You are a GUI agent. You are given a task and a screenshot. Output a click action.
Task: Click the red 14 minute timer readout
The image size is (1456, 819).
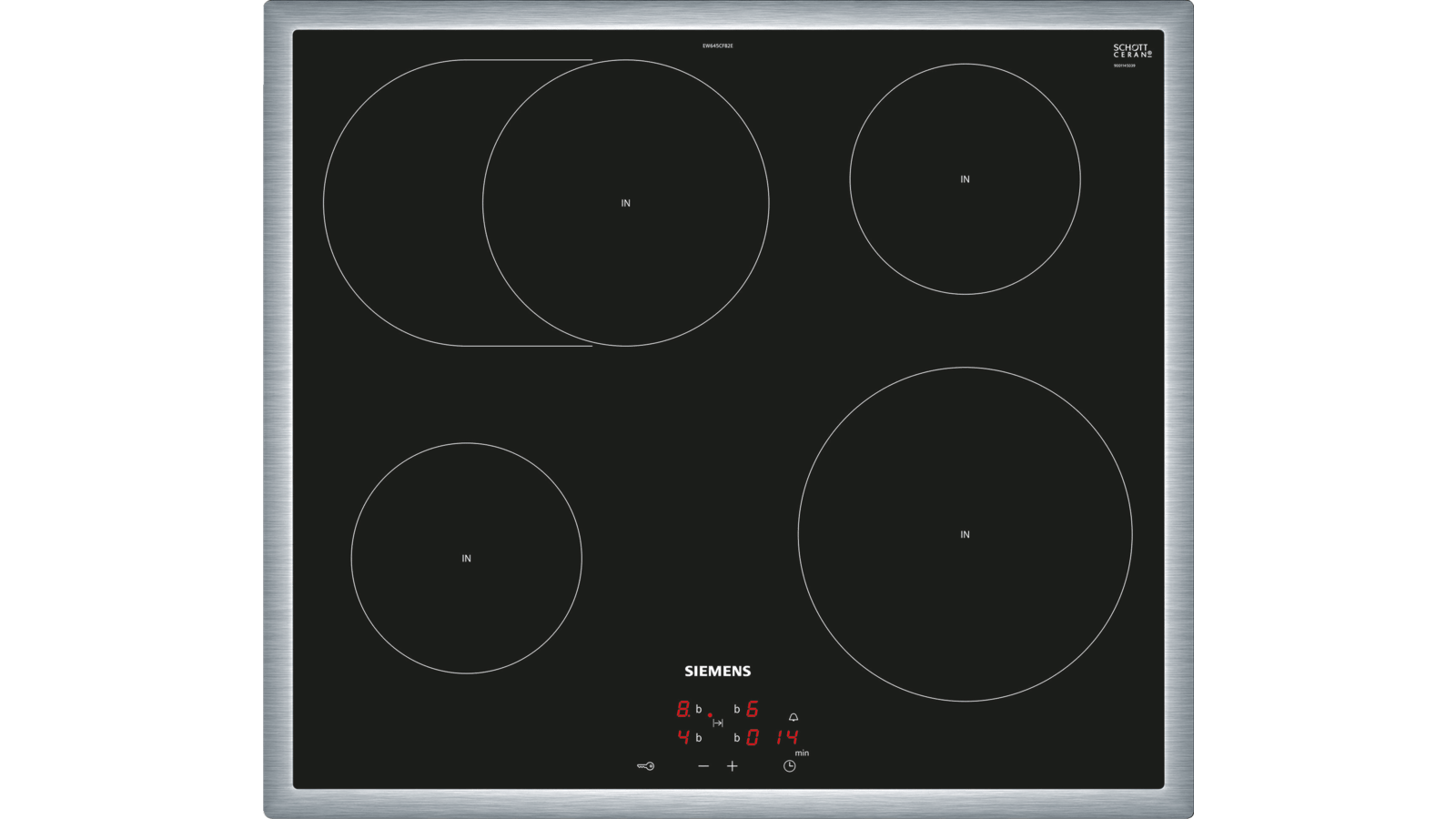787,737
